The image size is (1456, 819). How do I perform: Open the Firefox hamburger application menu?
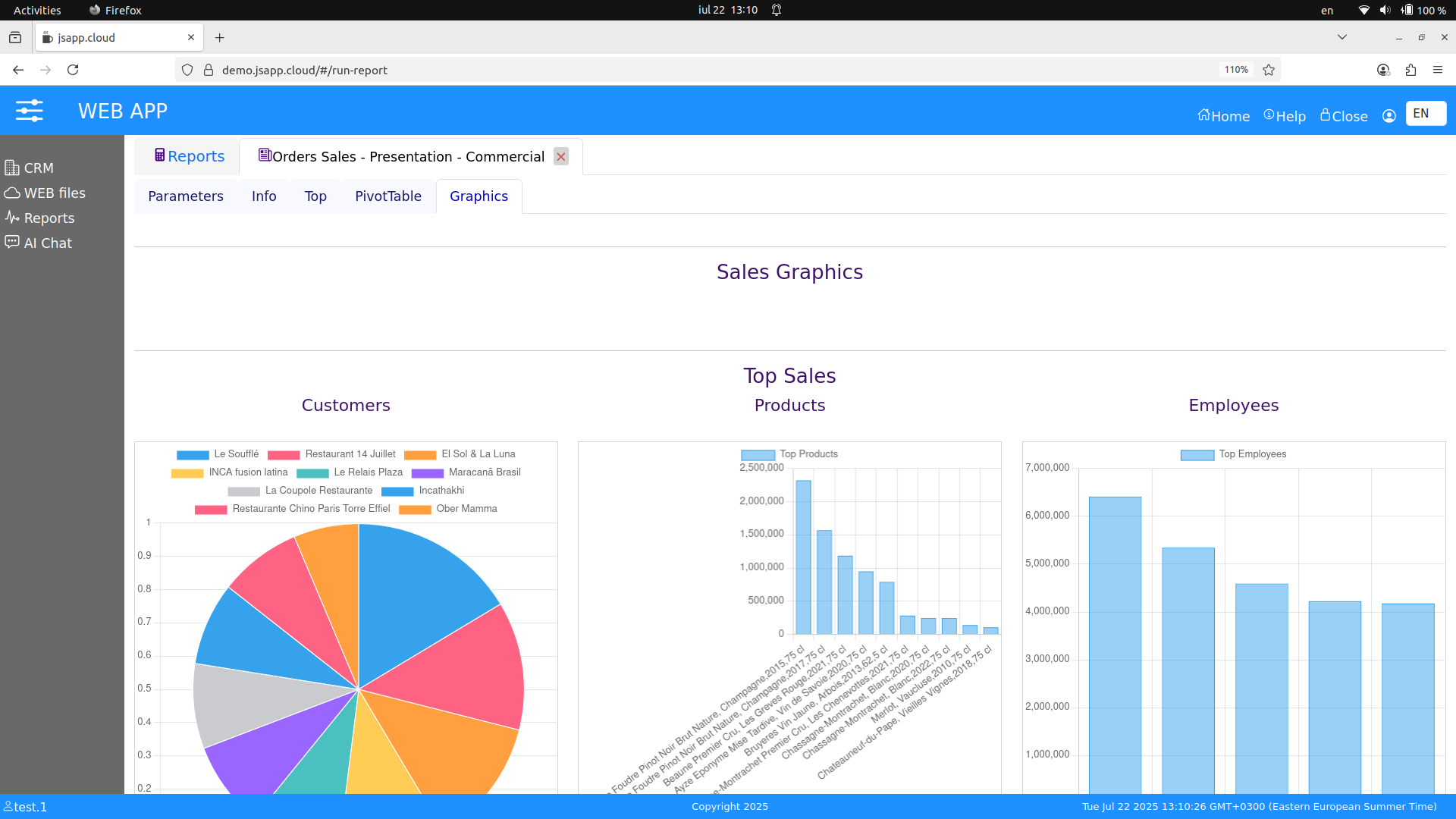(x=1438, y=70)
